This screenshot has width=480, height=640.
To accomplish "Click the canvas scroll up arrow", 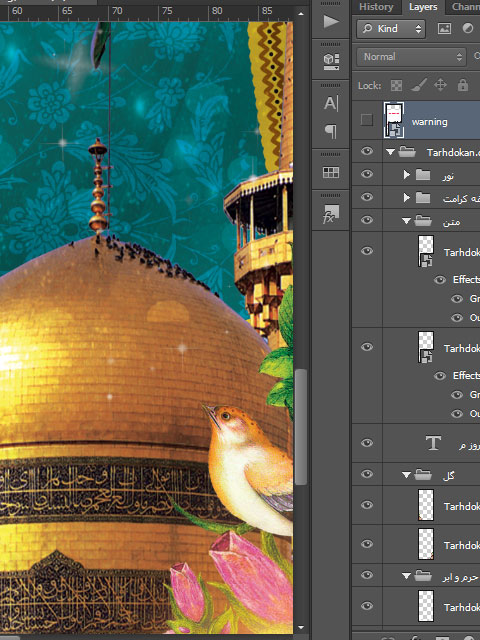I will click(x=301, y=14).
